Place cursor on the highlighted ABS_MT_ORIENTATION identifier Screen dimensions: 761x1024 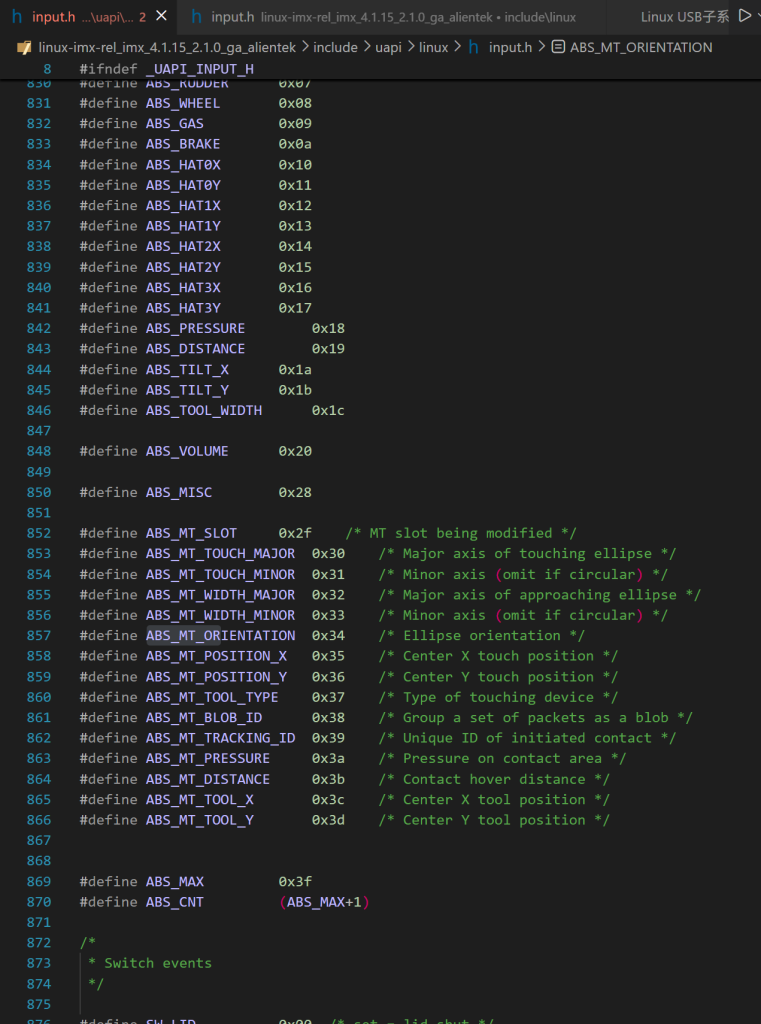[x=220, y=635]
